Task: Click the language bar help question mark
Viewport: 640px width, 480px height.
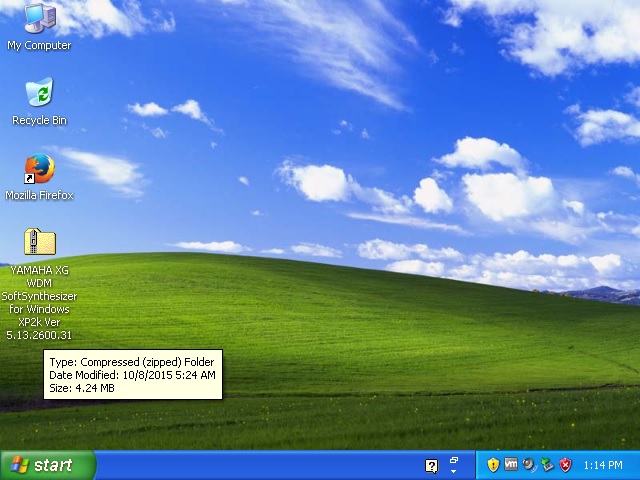Action: [x=431, y=466]
